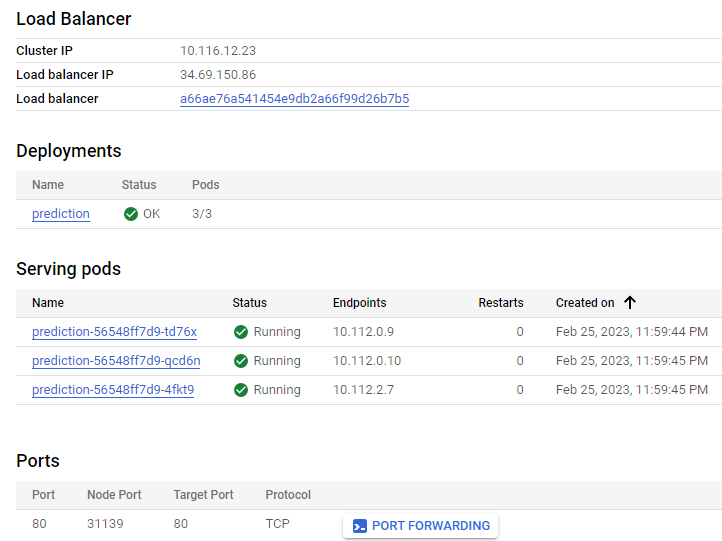
Task: Sort serving pods by Restarts column
Action: point(501,302)
